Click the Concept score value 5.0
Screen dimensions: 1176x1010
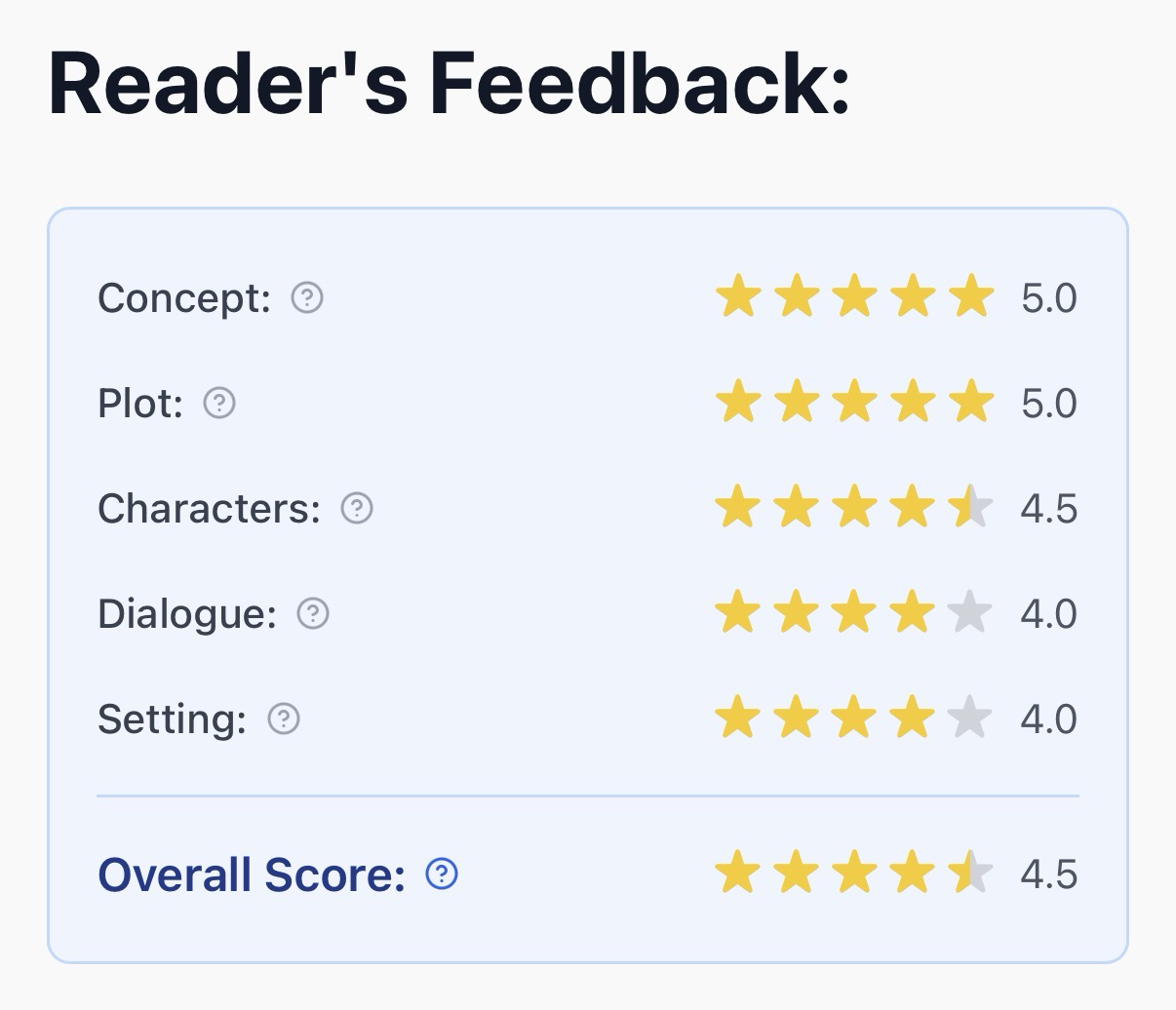coord(1049,297)
